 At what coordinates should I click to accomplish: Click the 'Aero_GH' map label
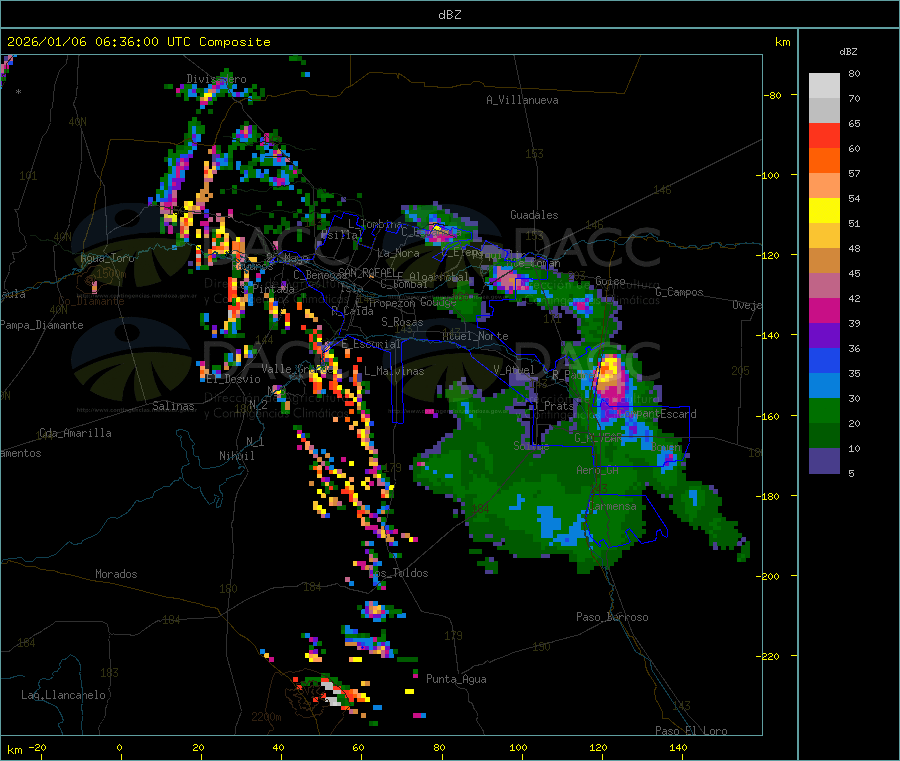(x=598, y=471)
